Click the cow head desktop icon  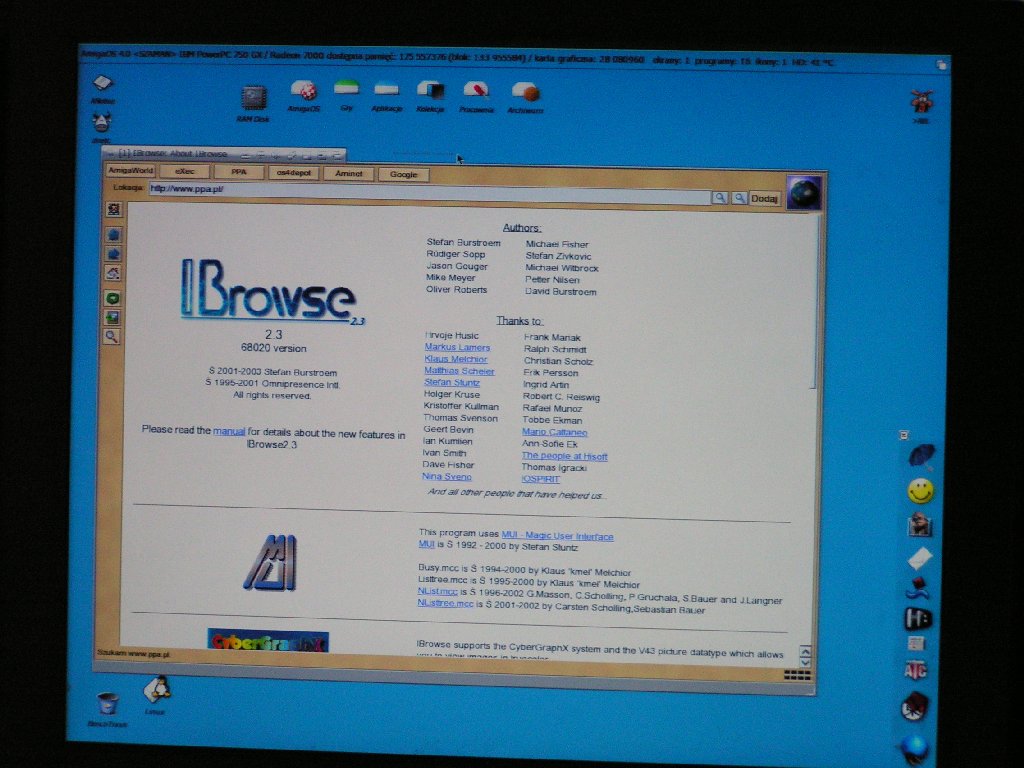(x=102, y=121)
